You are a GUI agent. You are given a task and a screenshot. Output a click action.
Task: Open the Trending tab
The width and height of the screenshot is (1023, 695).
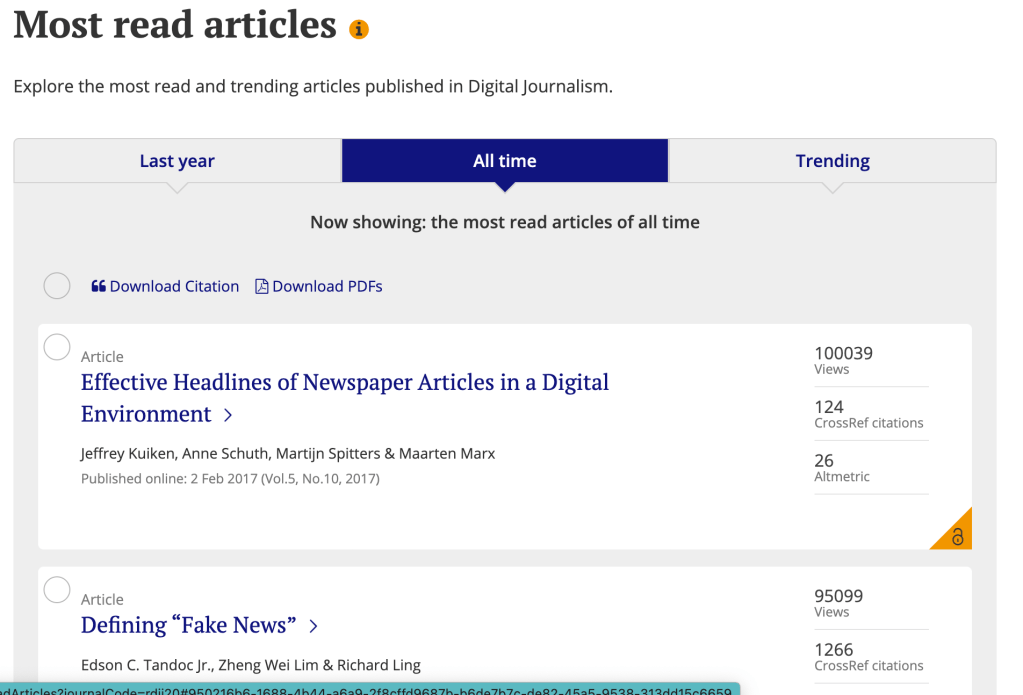pyautogui.click(x=832, y=161)
